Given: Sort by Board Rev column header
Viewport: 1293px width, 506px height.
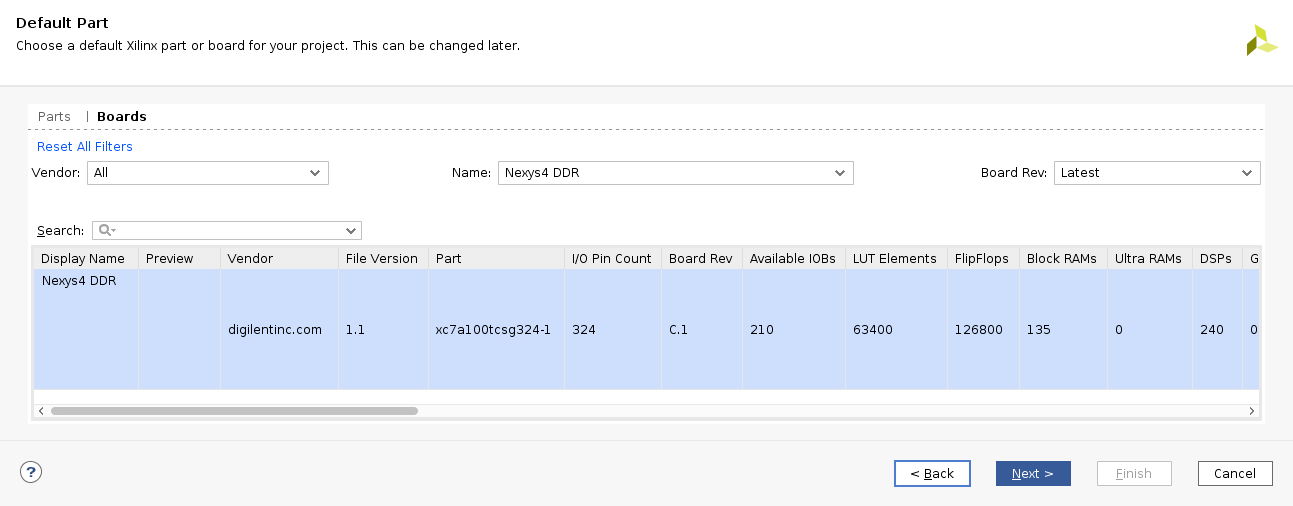Looking at the screenshot, I should (702, 258).
